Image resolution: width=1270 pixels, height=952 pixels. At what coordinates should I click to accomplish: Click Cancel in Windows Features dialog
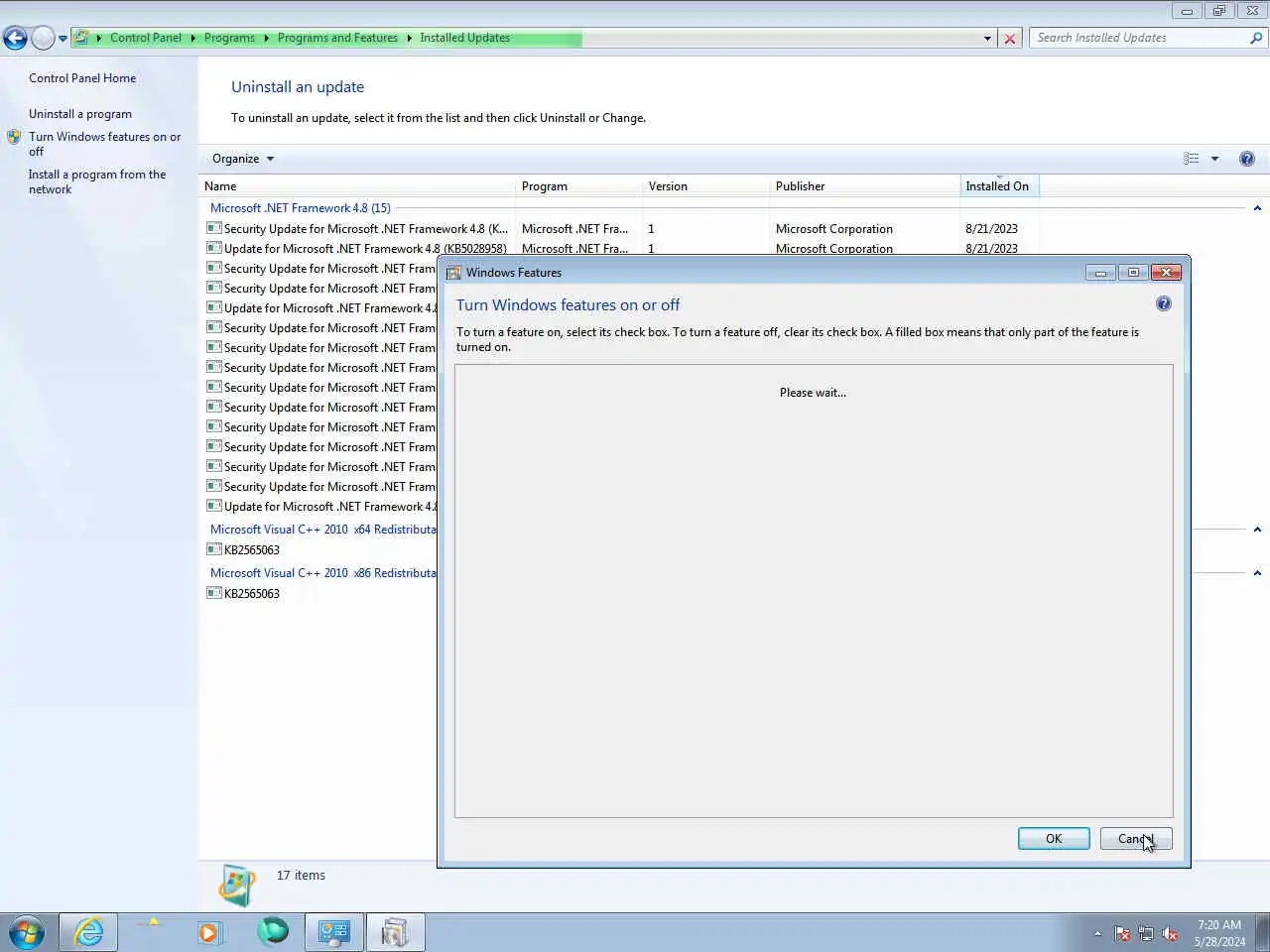point(1136,839)
